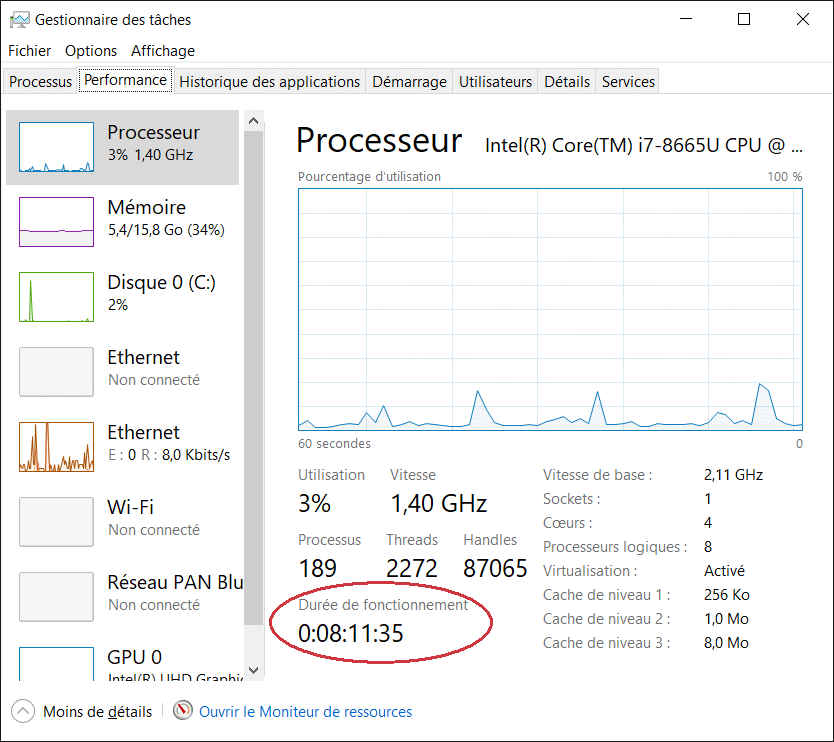Switch to the Processus tab

coord(41,82)
